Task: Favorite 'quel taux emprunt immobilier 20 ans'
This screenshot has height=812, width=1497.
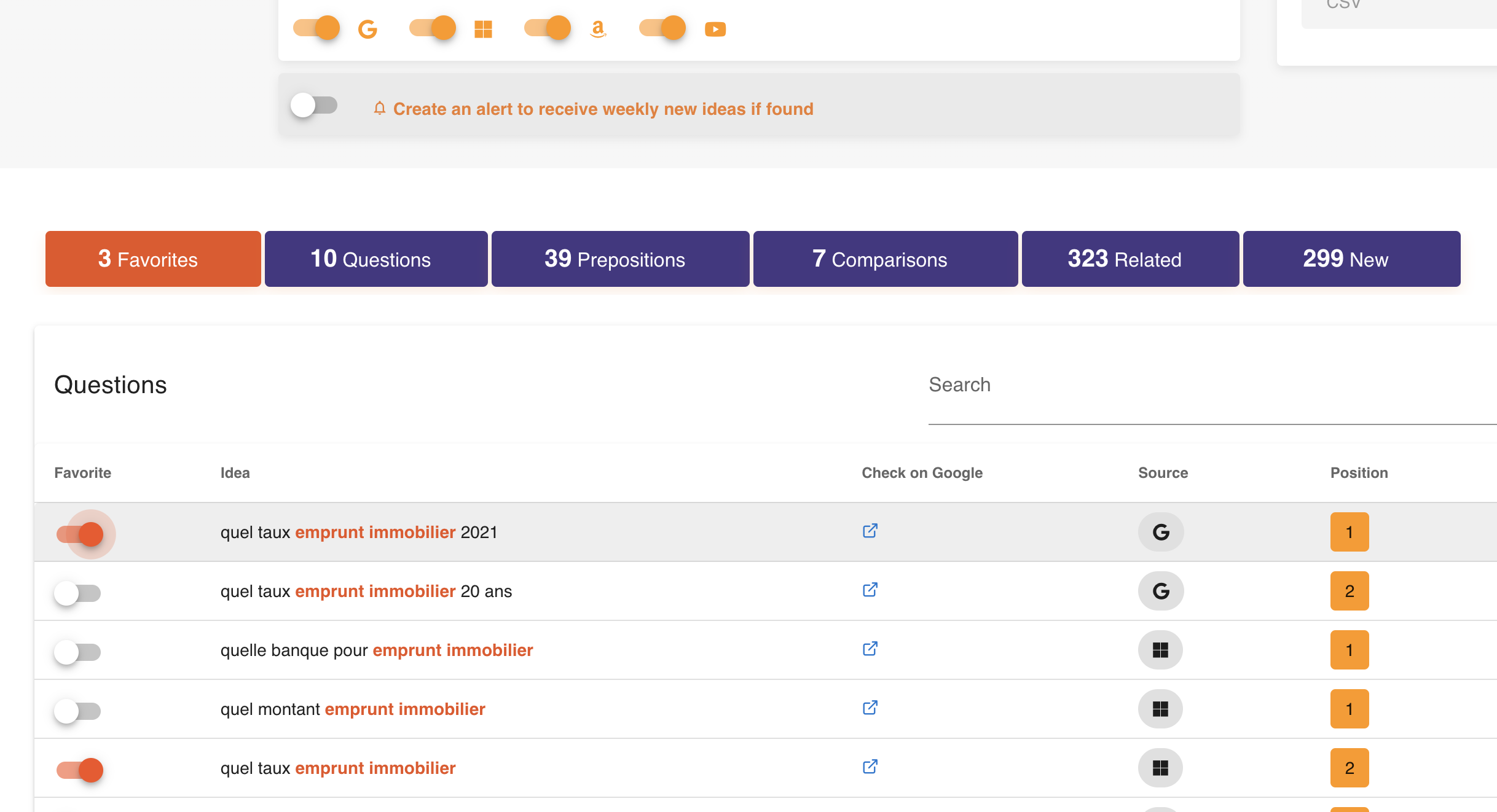Action: click(x=77, y=593)
